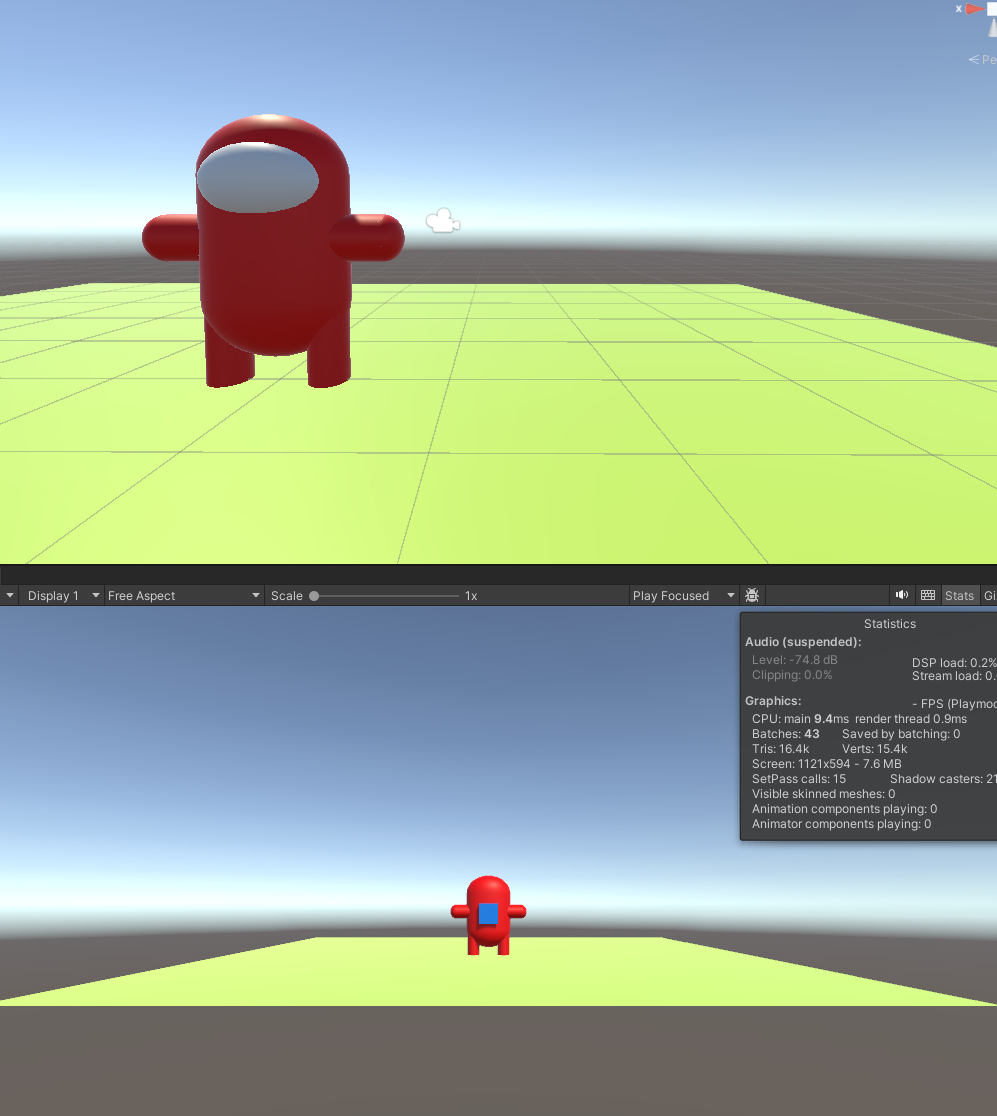Toggle the Persp projection label in Scene view
Viewport: 997px width, 1116px height.
(983, 60)
